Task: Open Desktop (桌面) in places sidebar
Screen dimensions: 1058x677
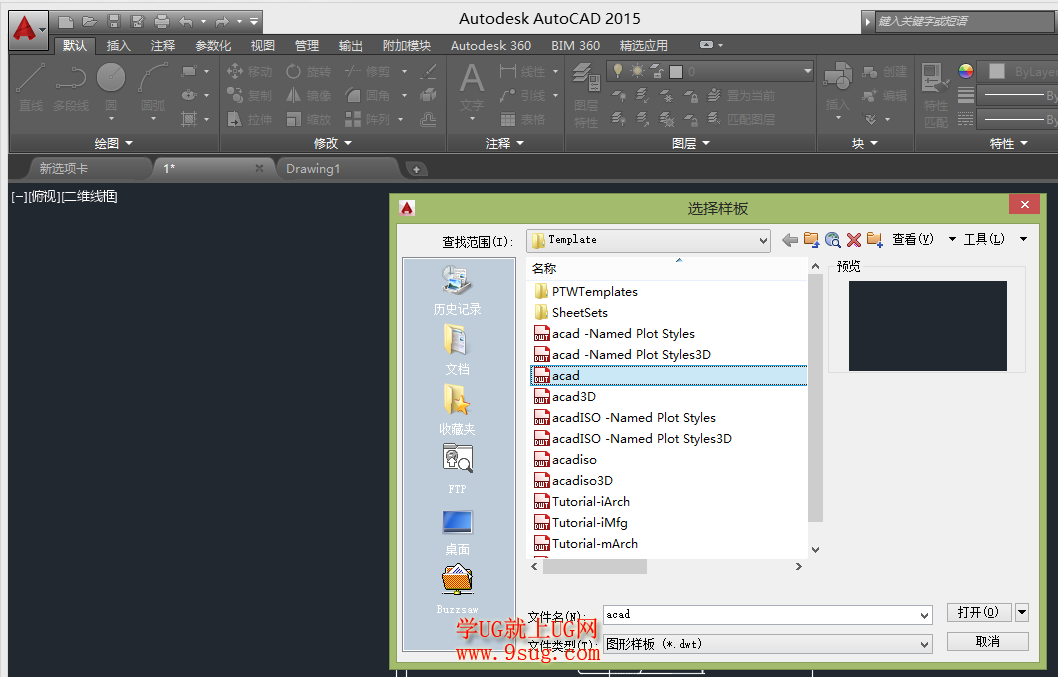Action: point(457,531)
